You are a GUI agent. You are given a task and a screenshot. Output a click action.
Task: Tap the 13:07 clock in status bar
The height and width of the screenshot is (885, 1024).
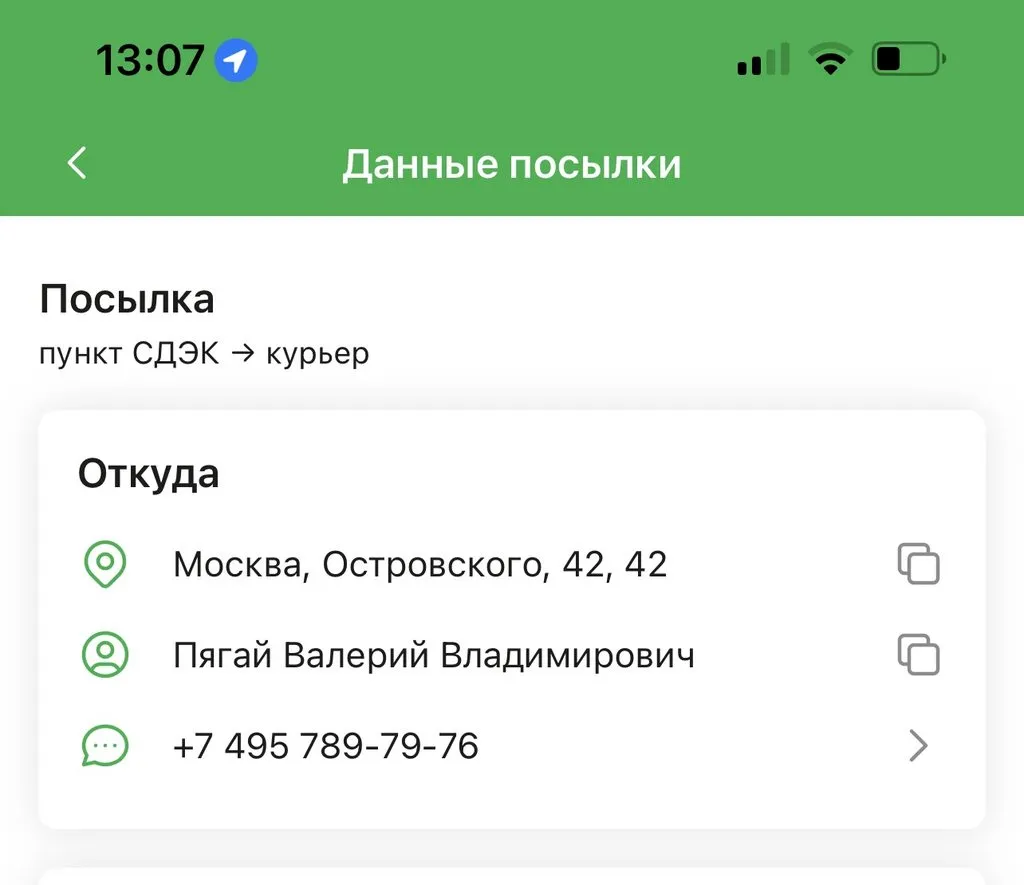coord(150,61)
